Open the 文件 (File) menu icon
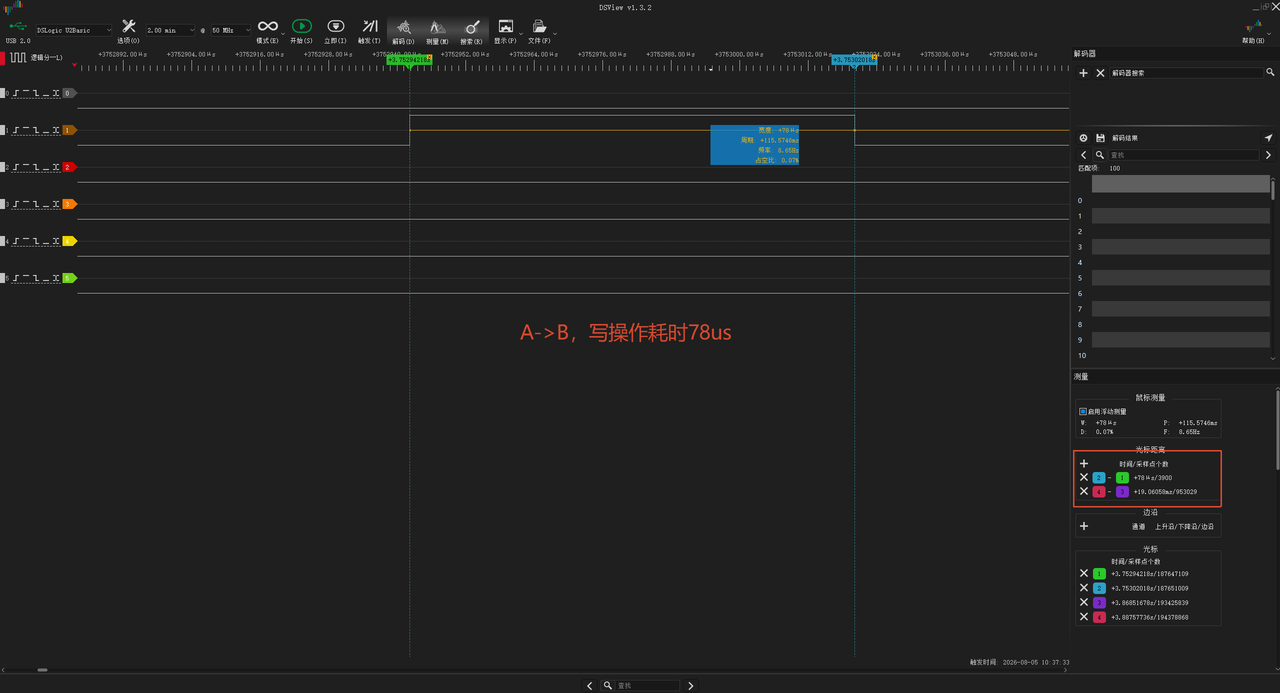 539,26
